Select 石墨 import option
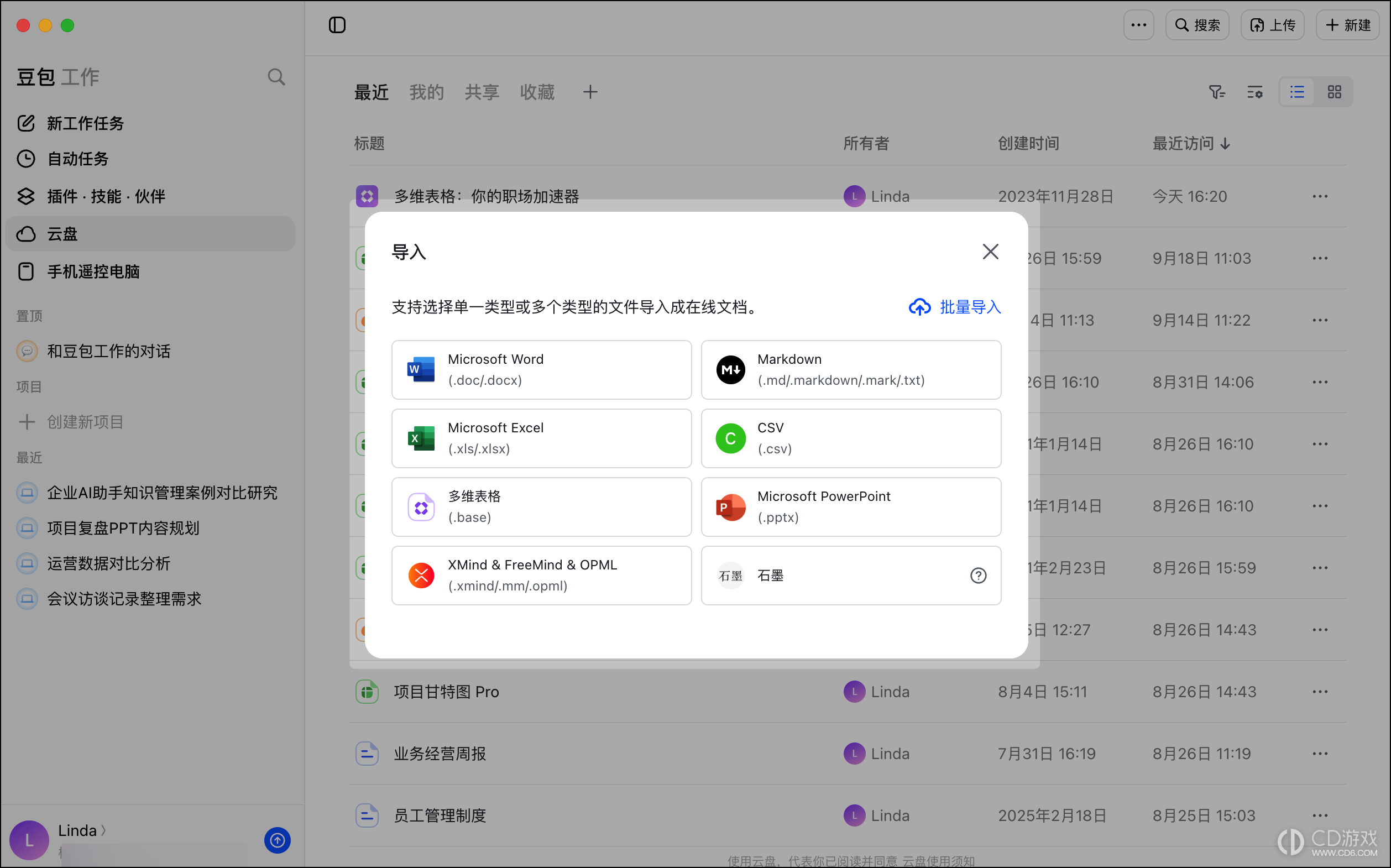The width and height of the screenshot is (1391, 868). [851, 575]
